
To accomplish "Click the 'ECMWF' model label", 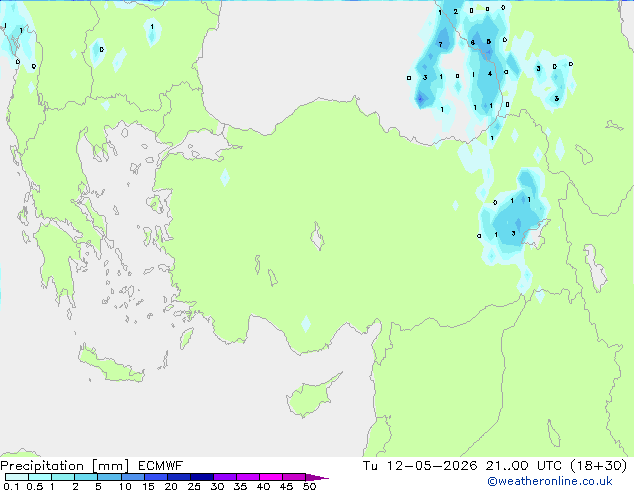I will point(161,466).
